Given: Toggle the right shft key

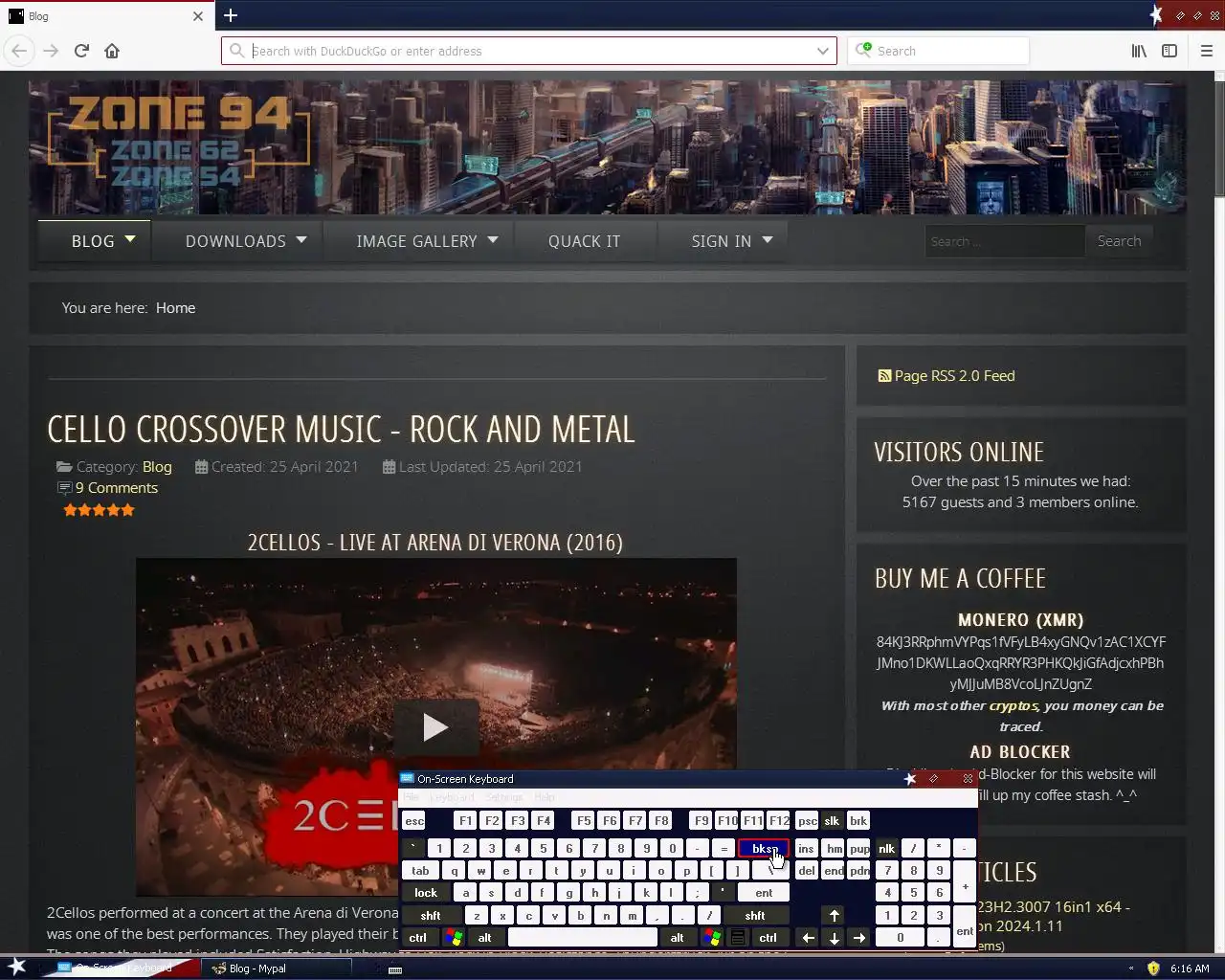Looking at the screenshot, I should pos(755,915).
